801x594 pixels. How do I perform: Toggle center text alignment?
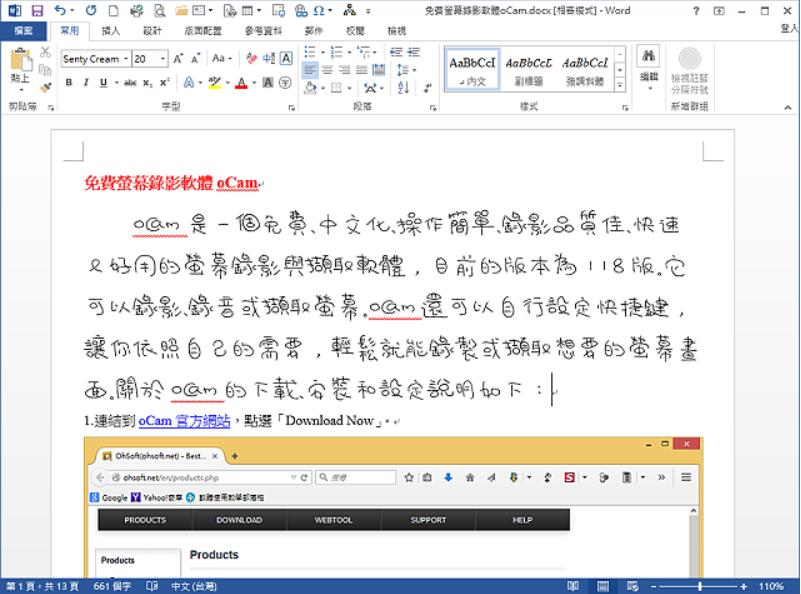pyautogui.click(x=327, y=70)
